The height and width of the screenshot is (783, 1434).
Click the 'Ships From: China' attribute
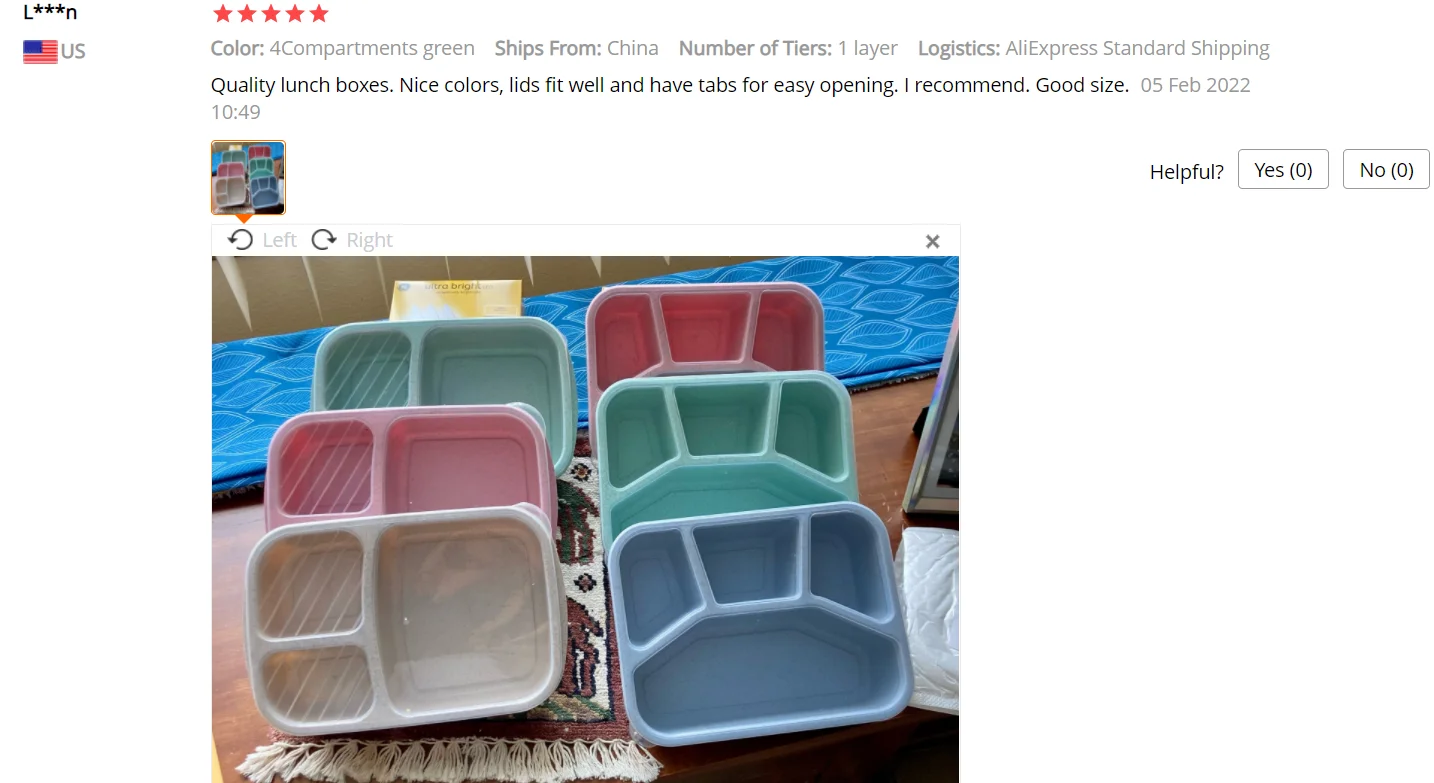[576, 48]
